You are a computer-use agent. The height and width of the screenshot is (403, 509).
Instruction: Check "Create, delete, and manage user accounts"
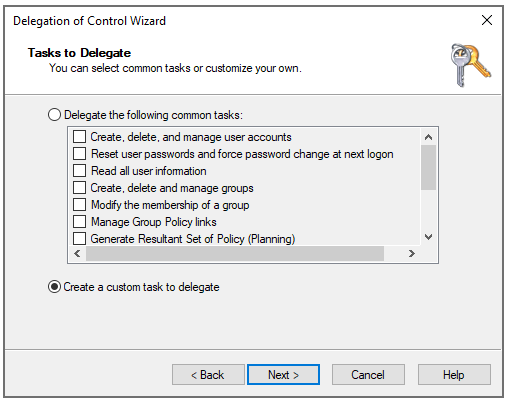[79, 137]
